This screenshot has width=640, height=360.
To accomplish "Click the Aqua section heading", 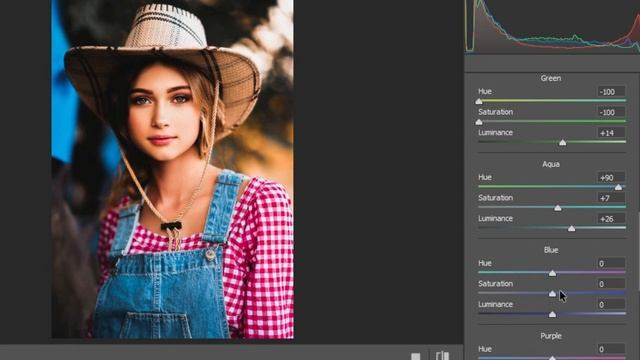I will (551, 164).
